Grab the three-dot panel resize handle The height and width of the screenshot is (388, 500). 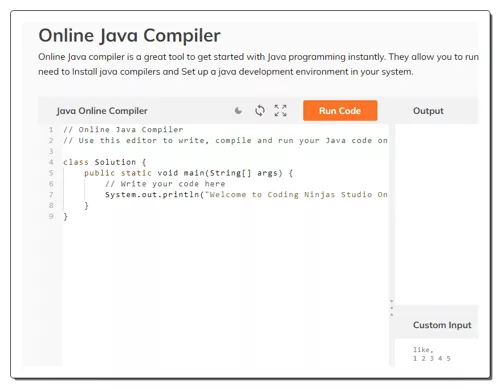click(392, 308)
